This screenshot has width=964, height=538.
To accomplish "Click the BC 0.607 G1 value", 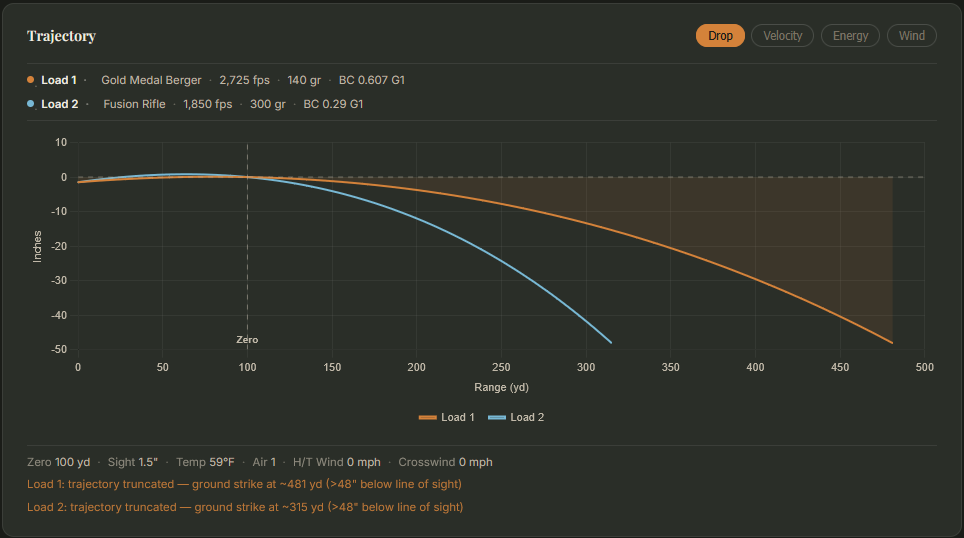I will 372,81.
